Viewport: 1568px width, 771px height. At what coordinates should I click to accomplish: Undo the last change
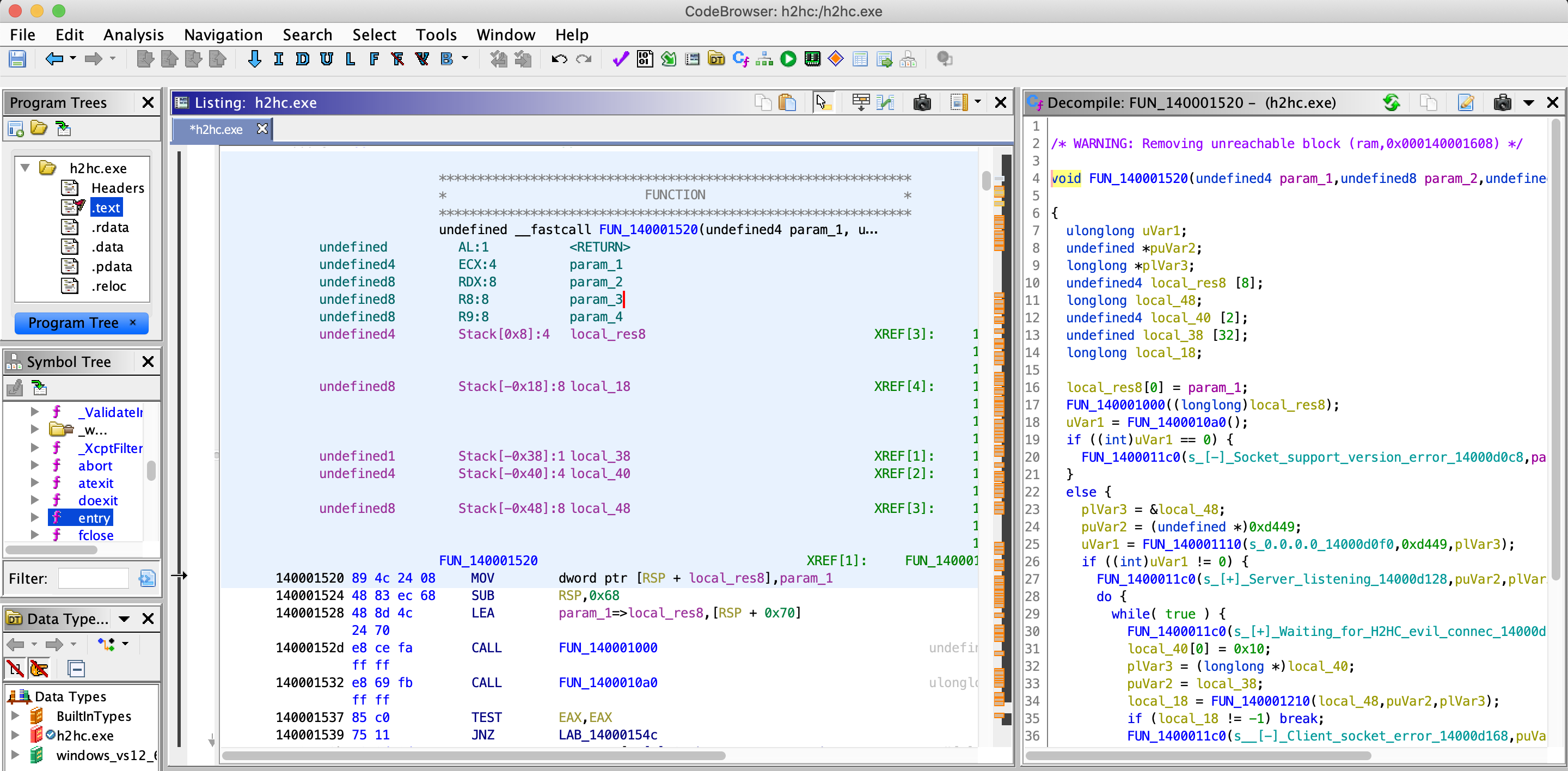pos(559,59)
